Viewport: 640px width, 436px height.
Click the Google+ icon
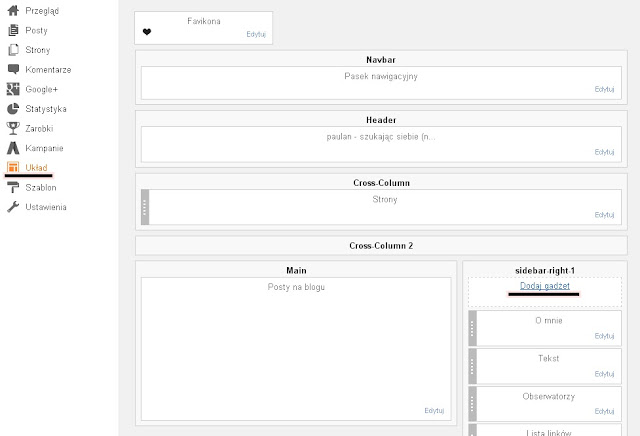tap(13, 89)
